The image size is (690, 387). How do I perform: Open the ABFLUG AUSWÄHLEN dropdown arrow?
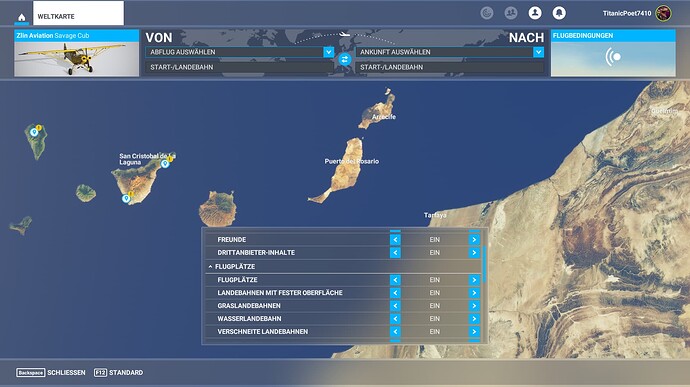pos(328,52)
